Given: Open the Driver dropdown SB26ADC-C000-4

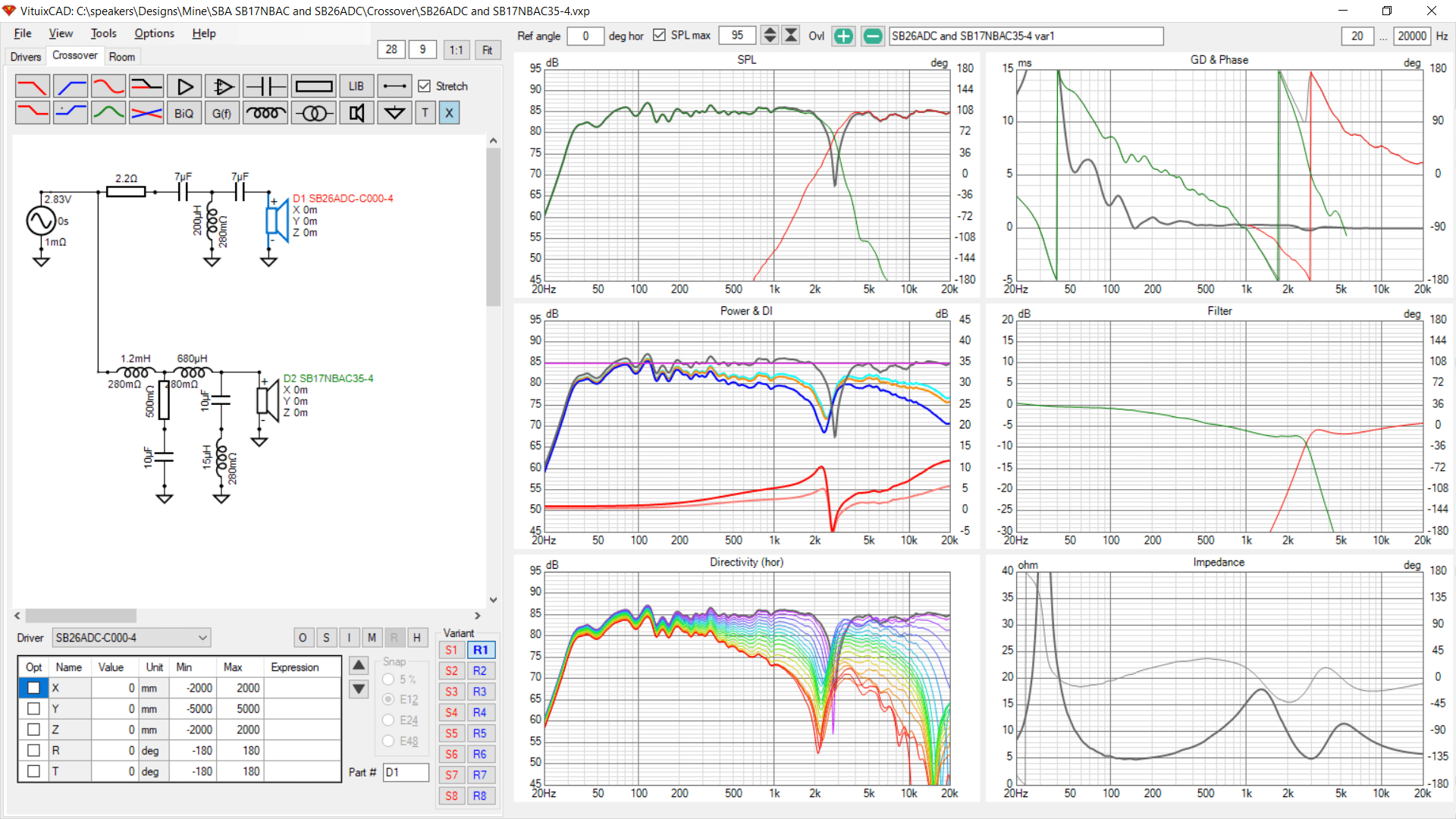Looking at the screenshot, I should [131, 638].
